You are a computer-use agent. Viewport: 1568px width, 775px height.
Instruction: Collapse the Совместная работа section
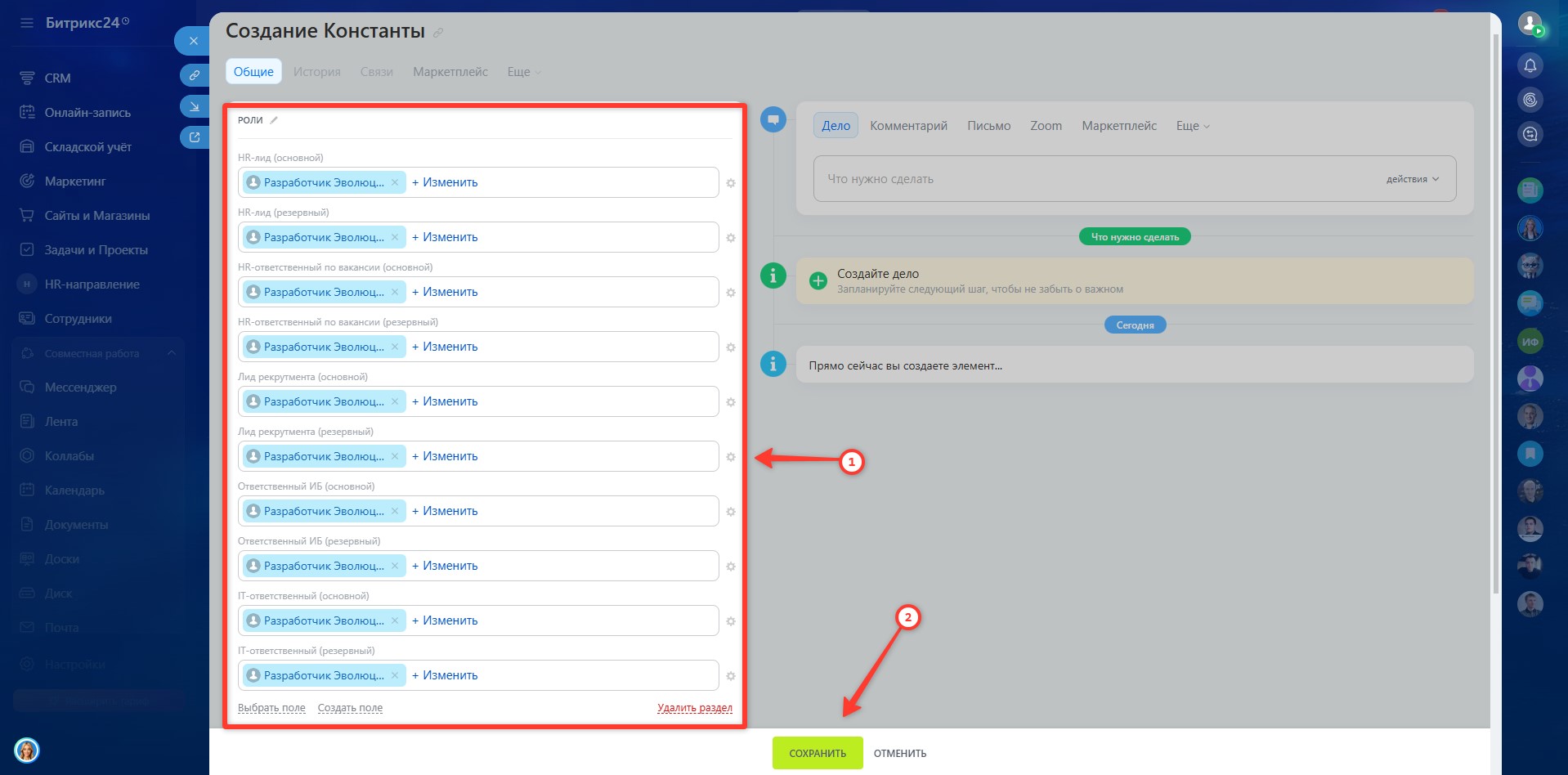point(172,353)
